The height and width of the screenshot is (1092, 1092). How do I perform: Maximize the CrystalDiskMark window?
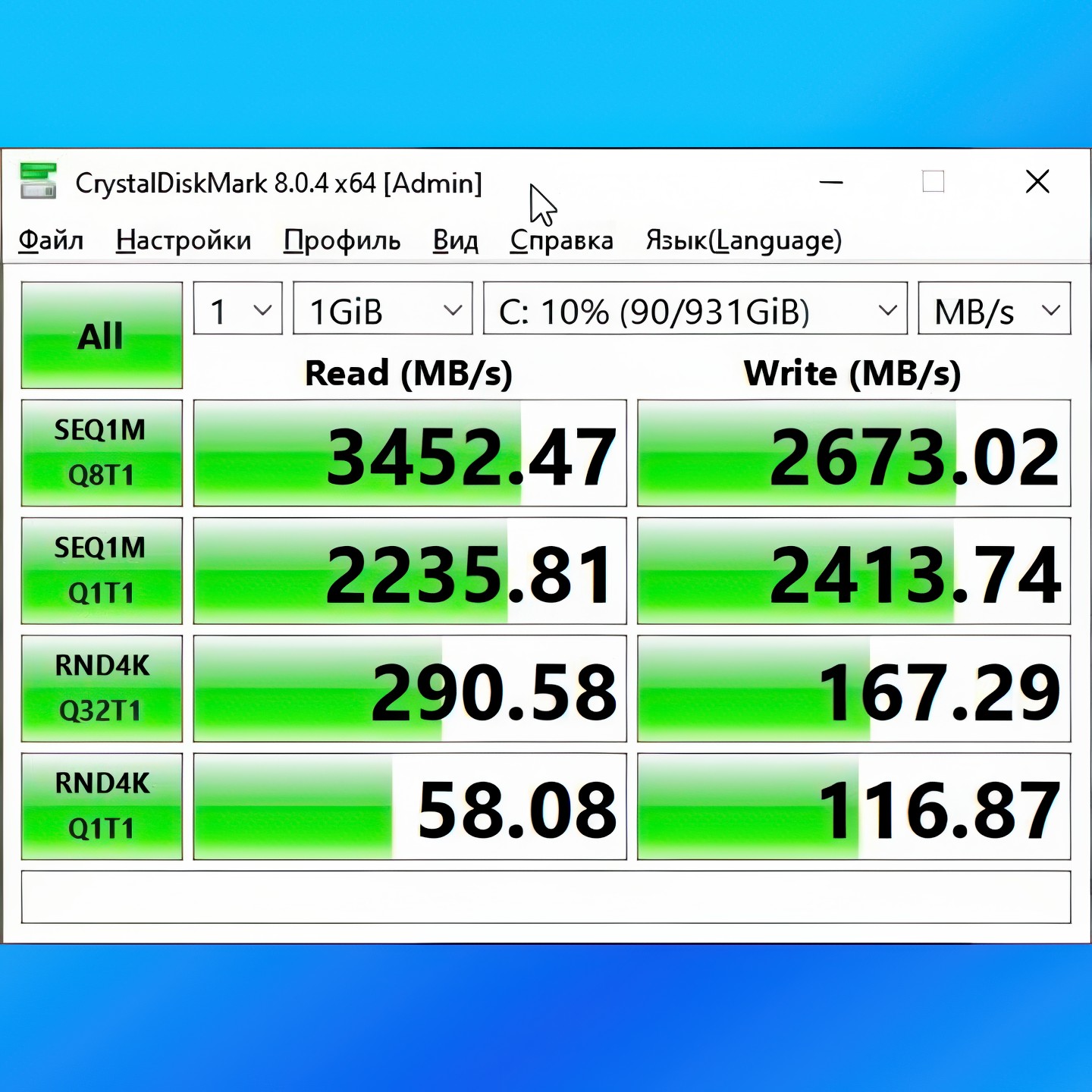(x=934, y=182)
